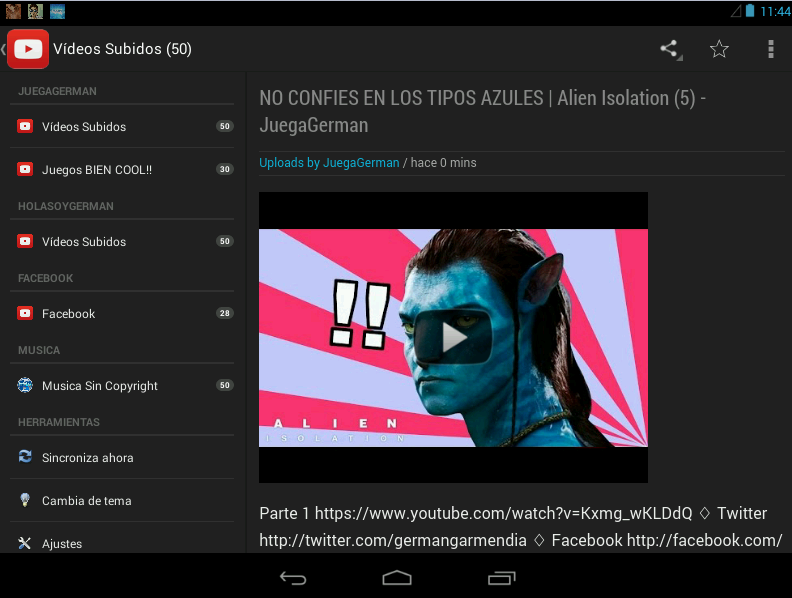Tap Vídeos Subidos (50) header title
The width and height of the screenshot is (792, 598).
[x=122, y=49]
